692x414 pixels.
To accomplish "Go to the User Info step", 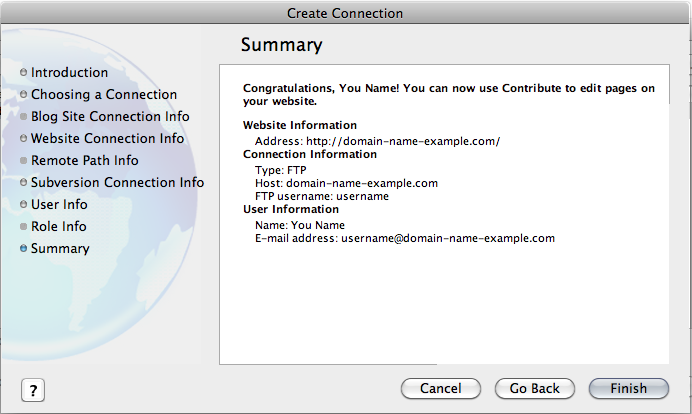I will pyautogui.click(x=59, y=204).
